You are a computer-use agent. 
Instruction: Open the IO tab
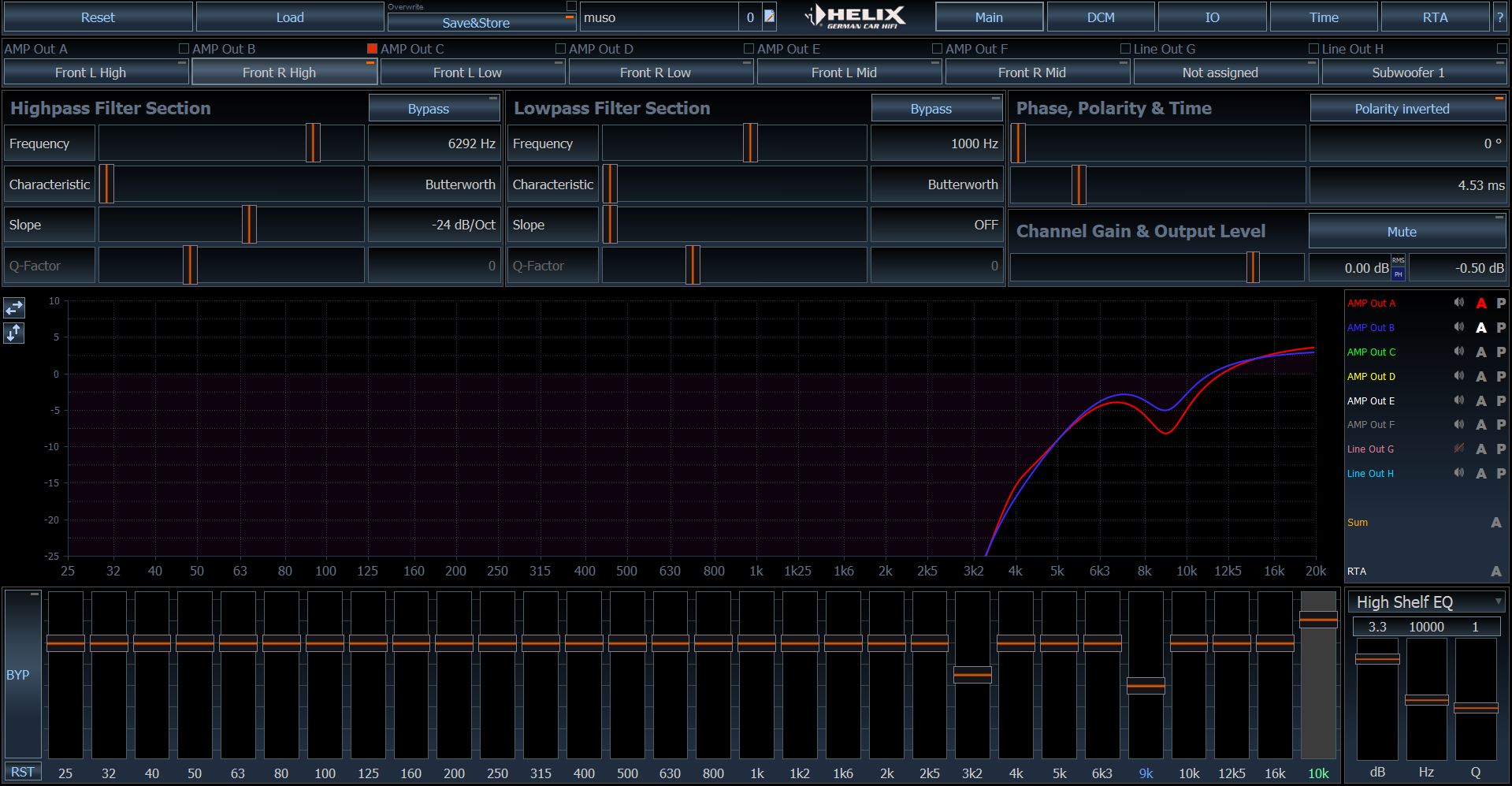pos(1212,17)
